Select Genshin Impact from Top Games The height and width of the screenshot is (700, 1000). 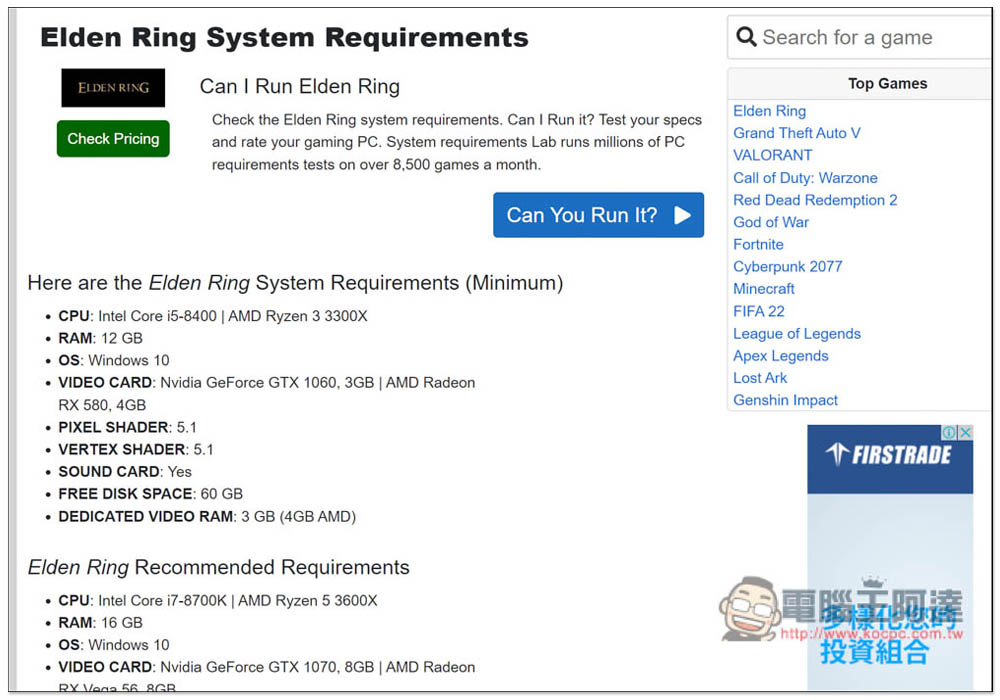(x=785, y=400)
